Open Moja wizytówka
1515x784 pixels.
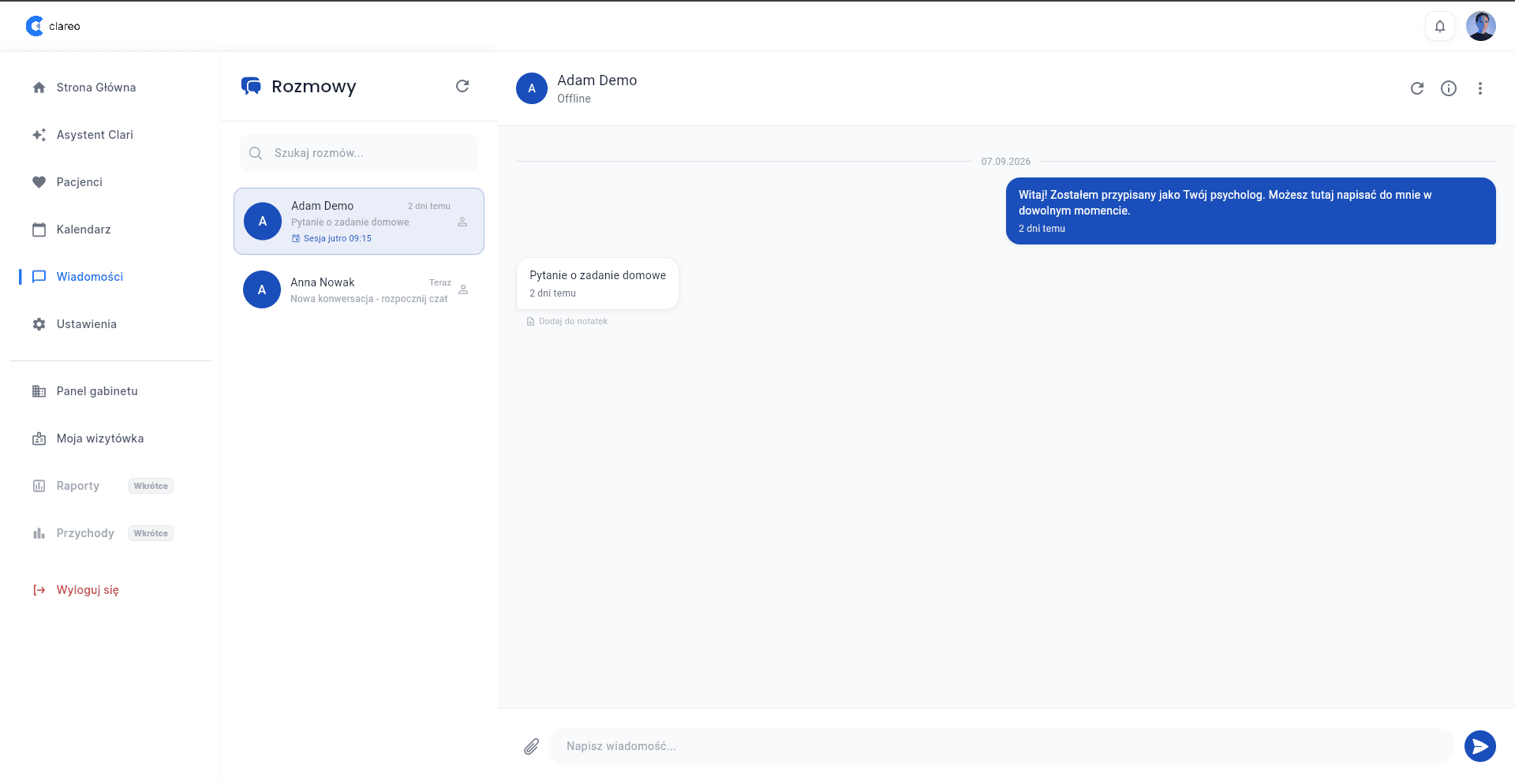point(100,439)
